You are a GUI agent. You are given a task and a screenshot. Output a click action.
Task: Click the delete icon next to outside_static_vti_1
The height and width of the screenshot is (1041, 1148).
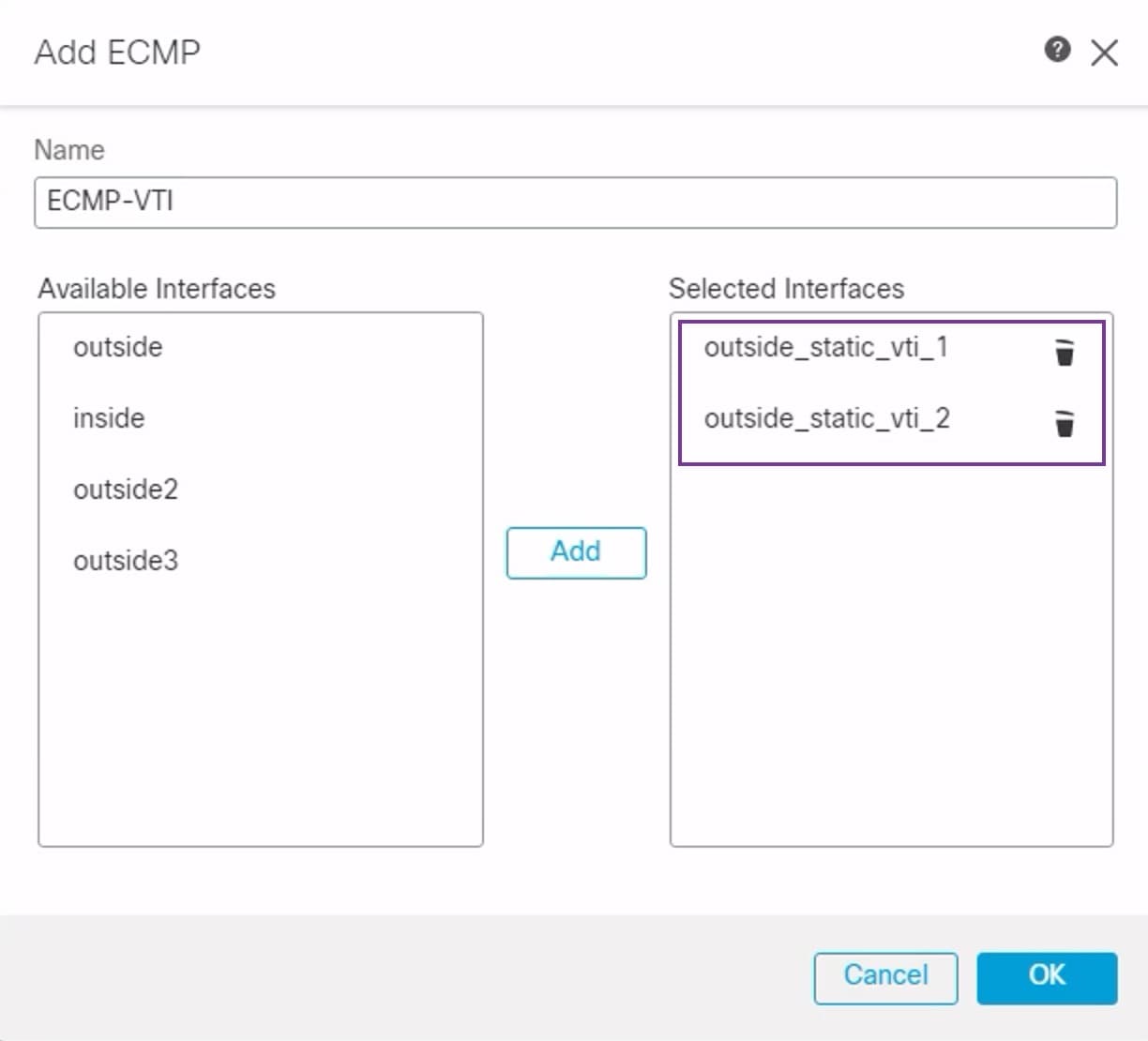pos(1065,352)
